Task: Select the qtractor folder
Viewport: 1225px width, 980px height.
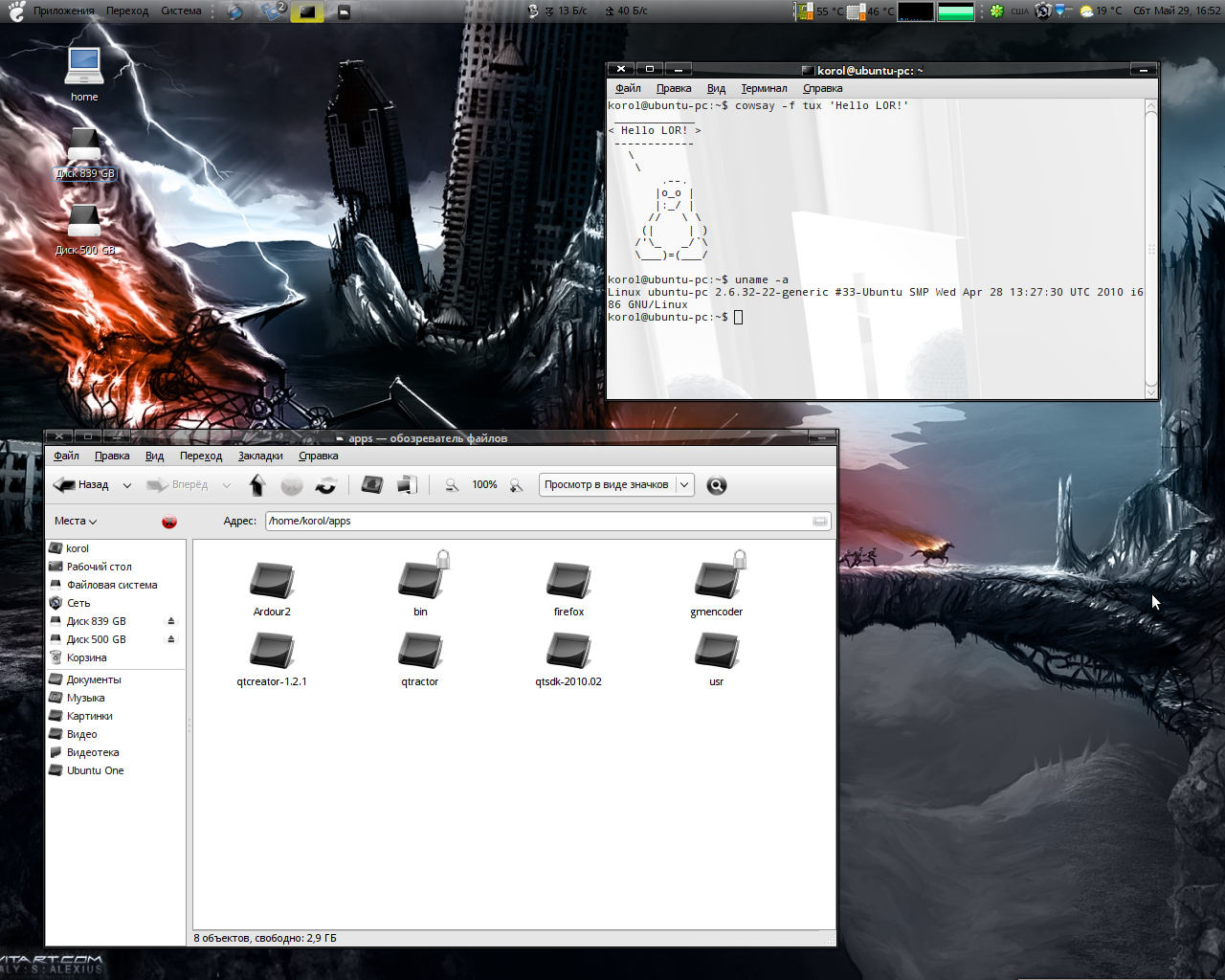Action: 421,651
